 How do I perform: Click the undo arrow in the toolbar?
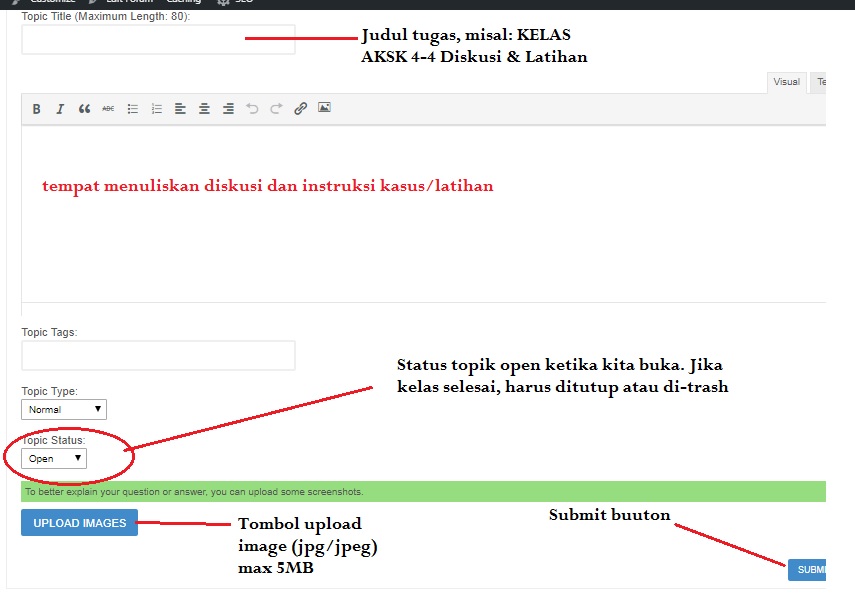252,109
